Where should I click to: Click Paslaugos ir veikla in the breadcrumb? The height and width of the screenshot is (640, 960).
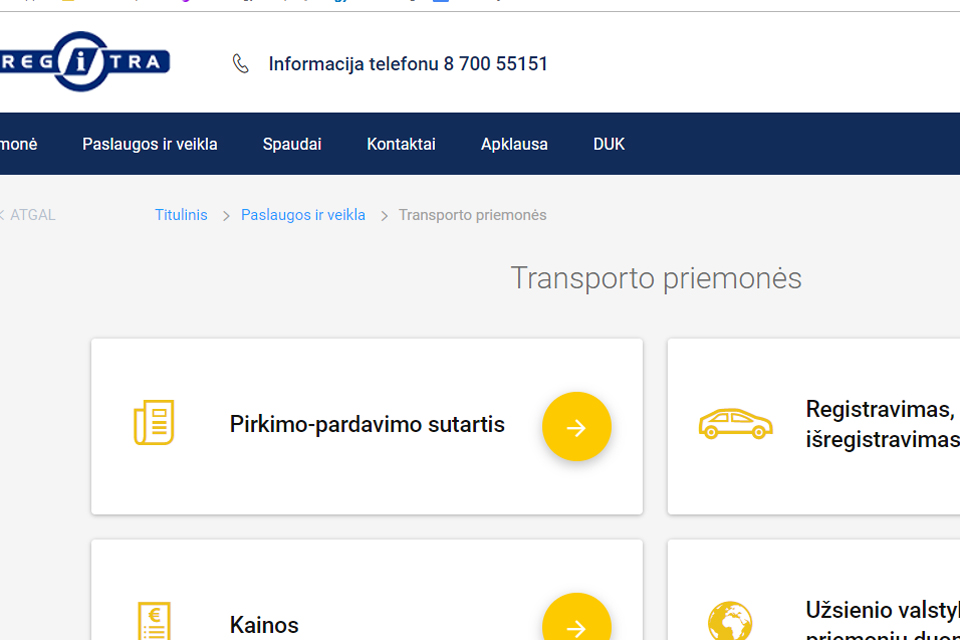(303, 215)
